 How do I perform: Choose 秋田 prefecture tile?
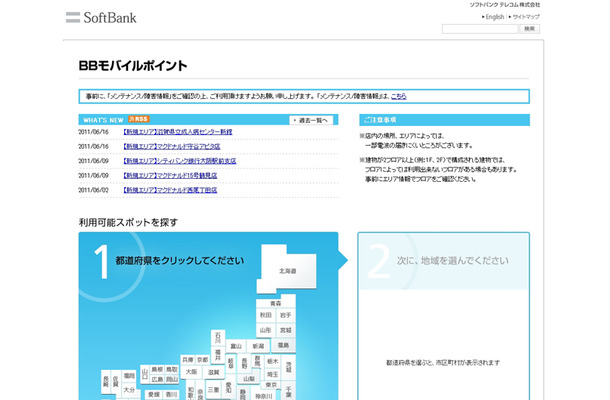tap(265, 315)
